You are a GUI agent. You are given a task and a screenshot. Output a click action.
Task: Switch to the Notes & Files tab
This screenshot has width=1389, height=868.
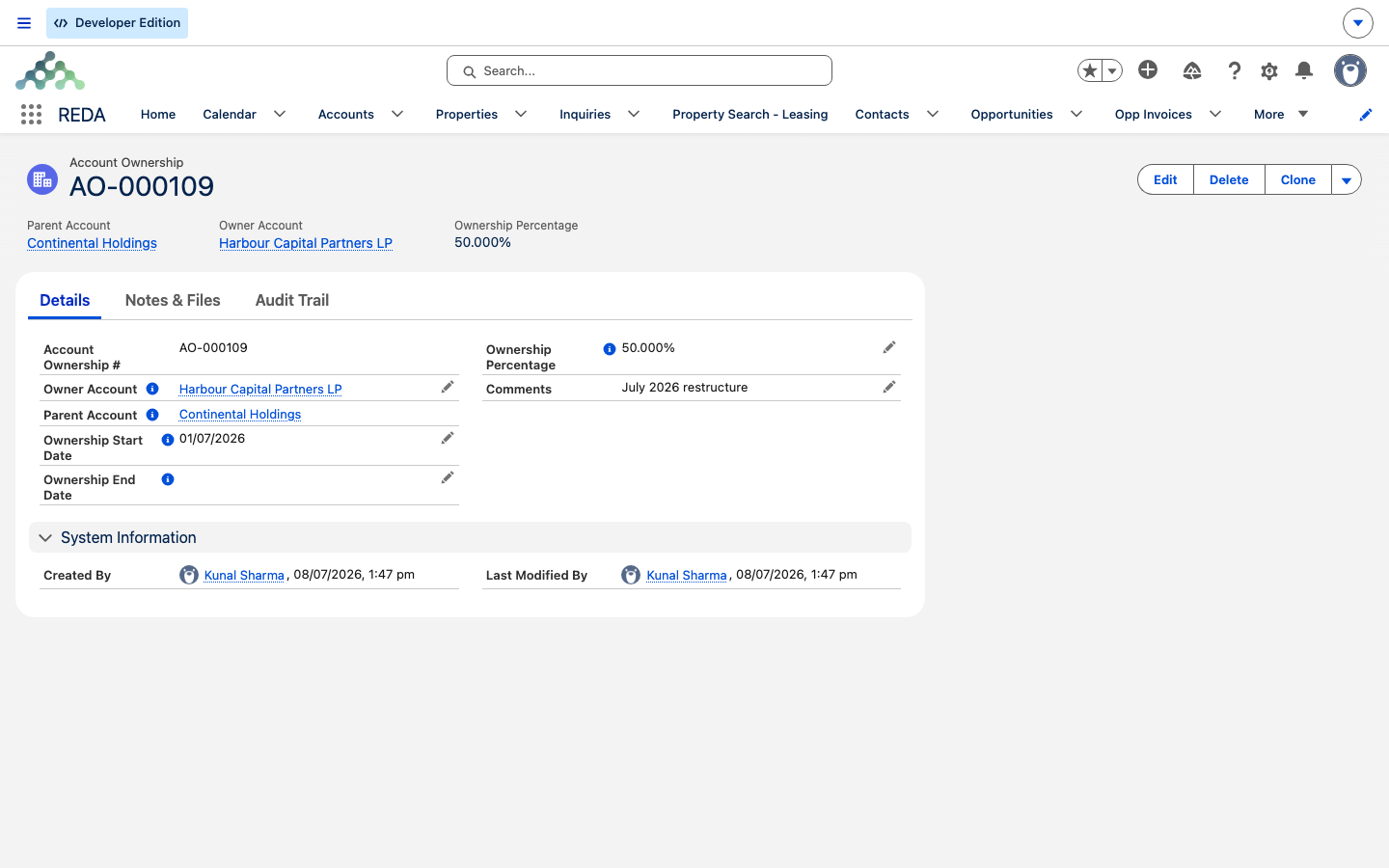coord(173,300)
